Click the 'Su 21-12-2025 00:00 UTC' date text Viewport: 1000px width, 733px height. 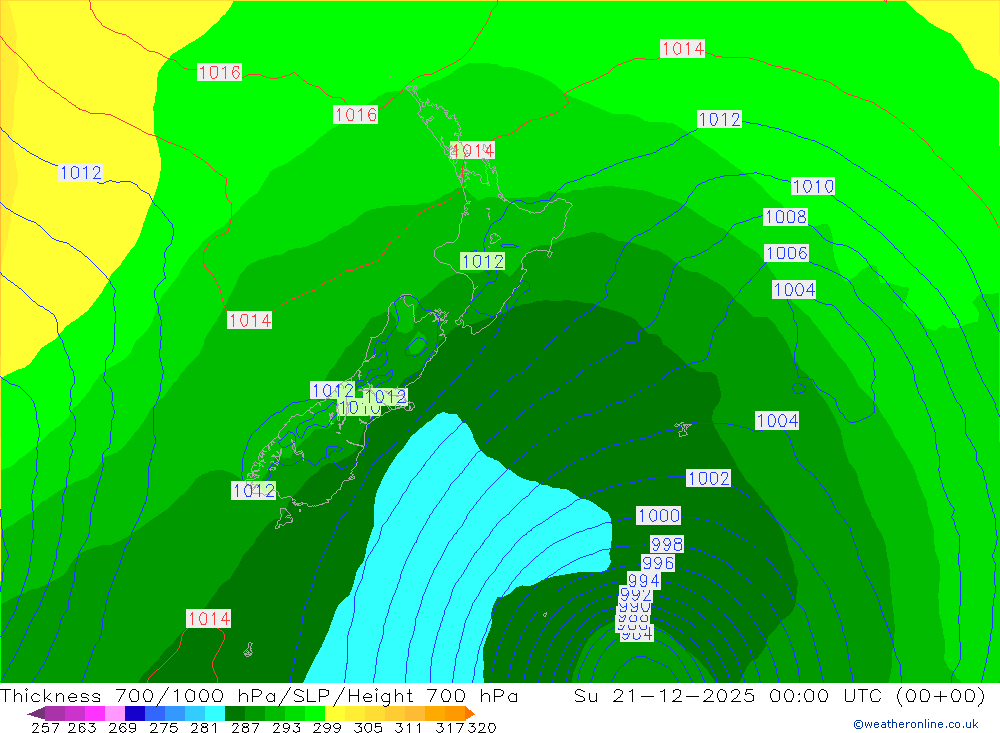(x=727, y=695)
